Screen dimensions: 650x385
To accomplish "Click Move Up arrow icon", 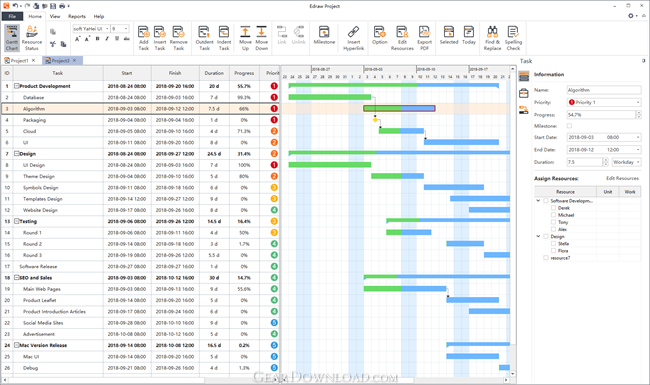I will pyautogui.click(x=245, y=38).
